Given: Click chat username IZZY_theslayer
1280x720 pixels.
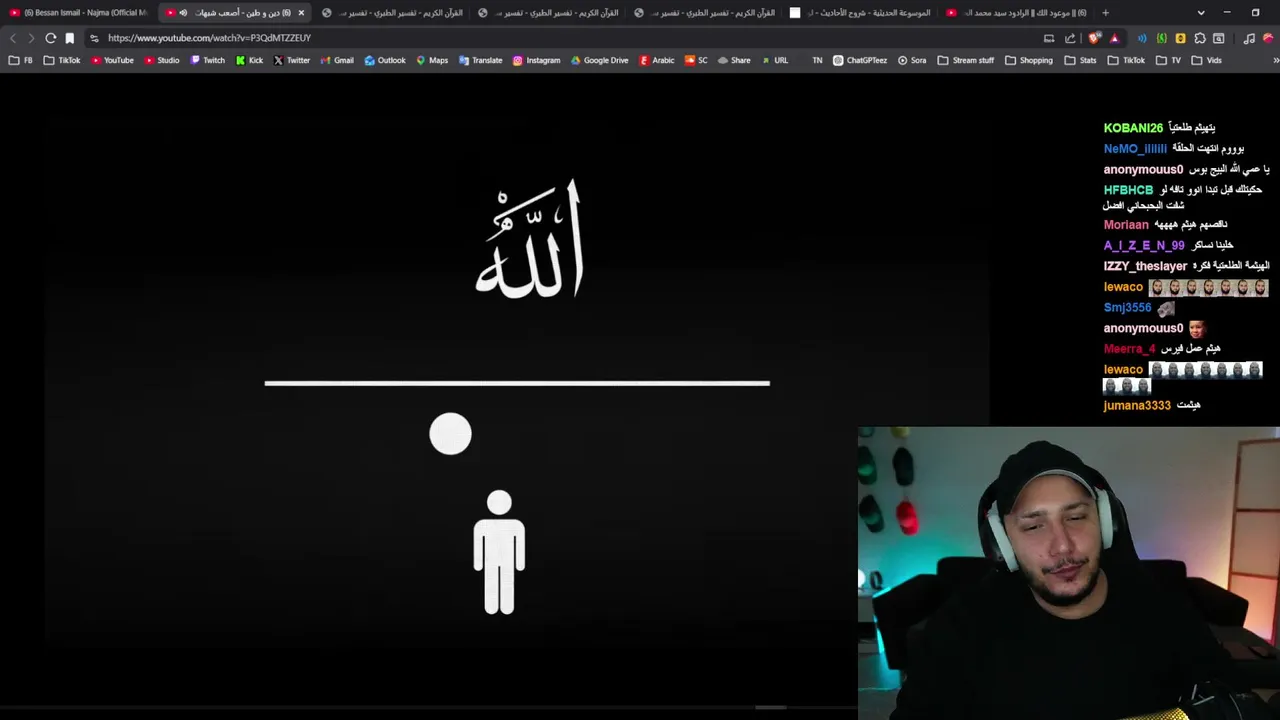Looking at the screenshot, I should [1145, 266].
